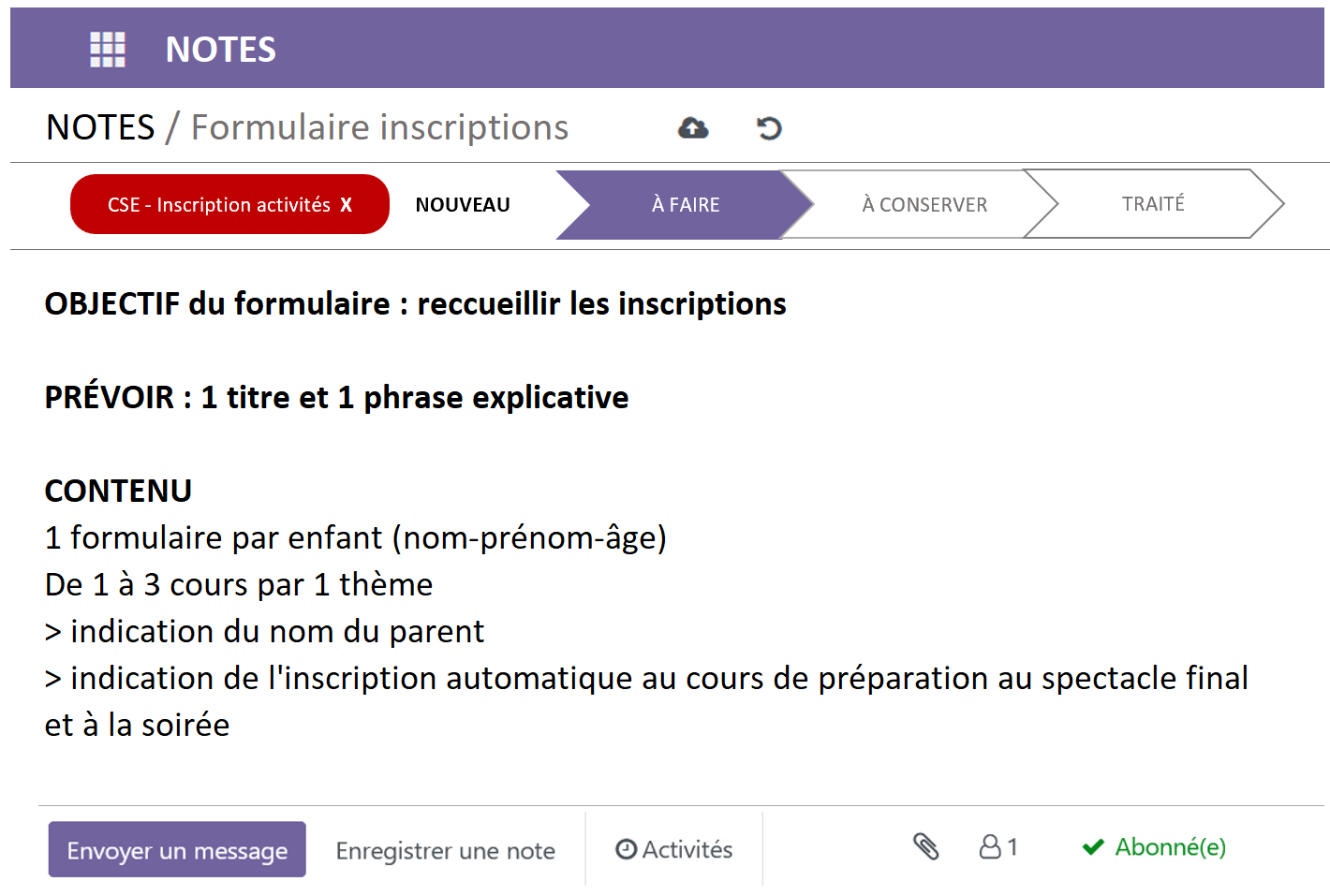The width and height of the screenshot is (1330, 896).
Task: Open the NOTES breadcrumb link
Action: [100, 127]
